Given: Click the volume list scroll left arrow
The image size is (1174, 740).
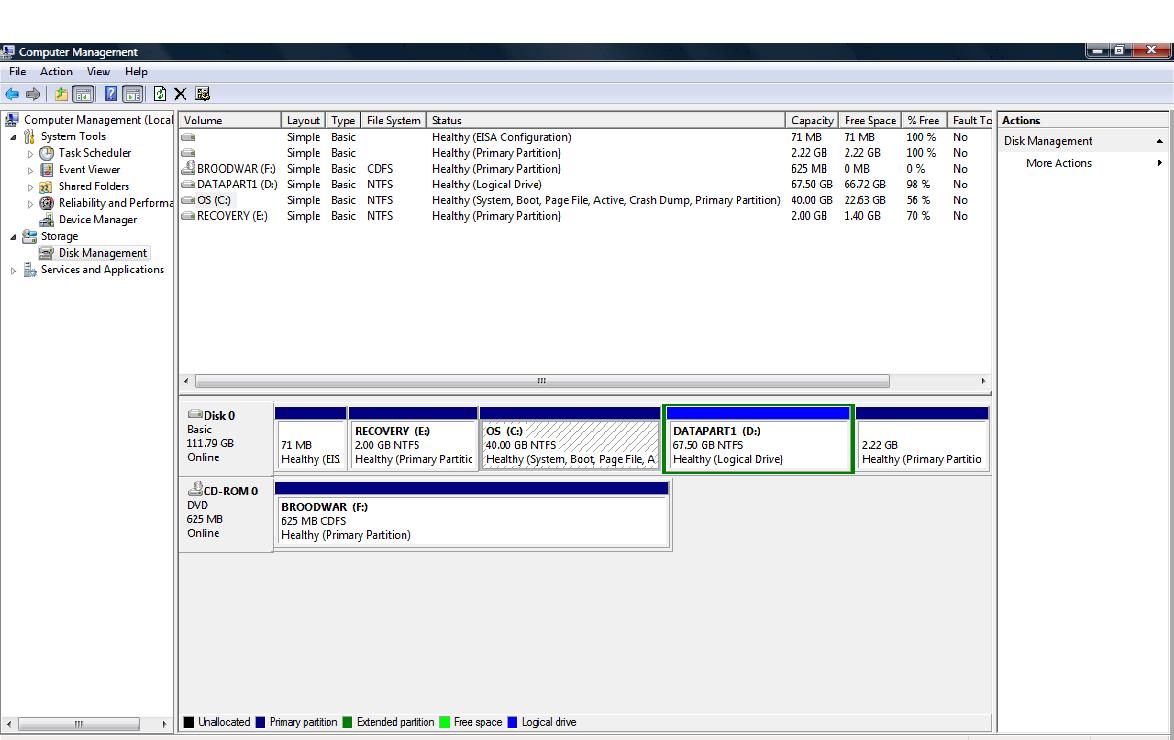Looking at the screenshot, I should [186, 381].
